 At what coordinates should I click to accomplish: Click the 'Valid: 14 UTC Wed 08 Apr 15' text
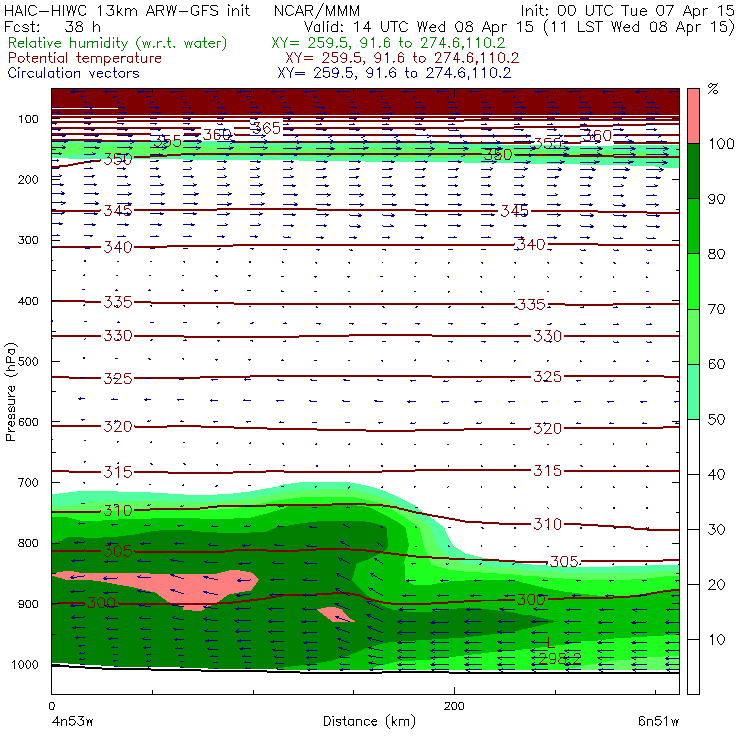coord(419,26)
